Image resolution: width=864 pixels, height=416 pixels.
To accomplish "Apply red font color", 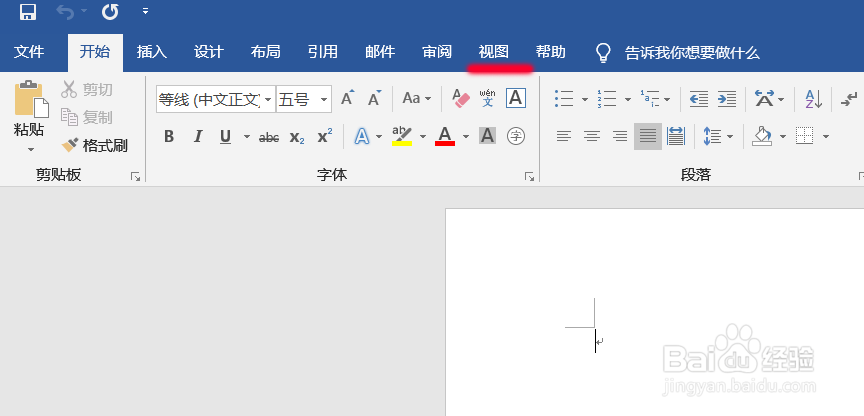I will [445, 136].
